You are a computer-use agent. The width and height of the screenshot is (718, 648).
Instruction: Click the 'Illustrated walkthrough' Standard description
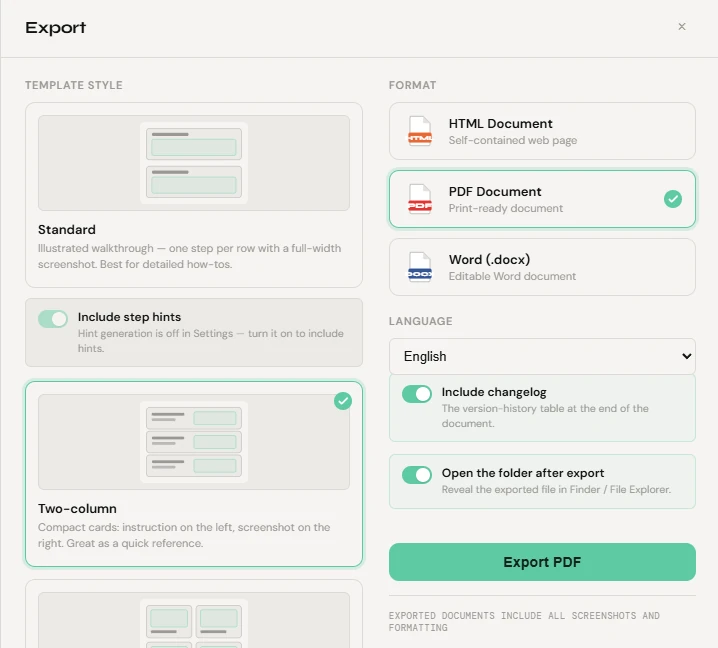pyautogui.click(x=190, y=256)
